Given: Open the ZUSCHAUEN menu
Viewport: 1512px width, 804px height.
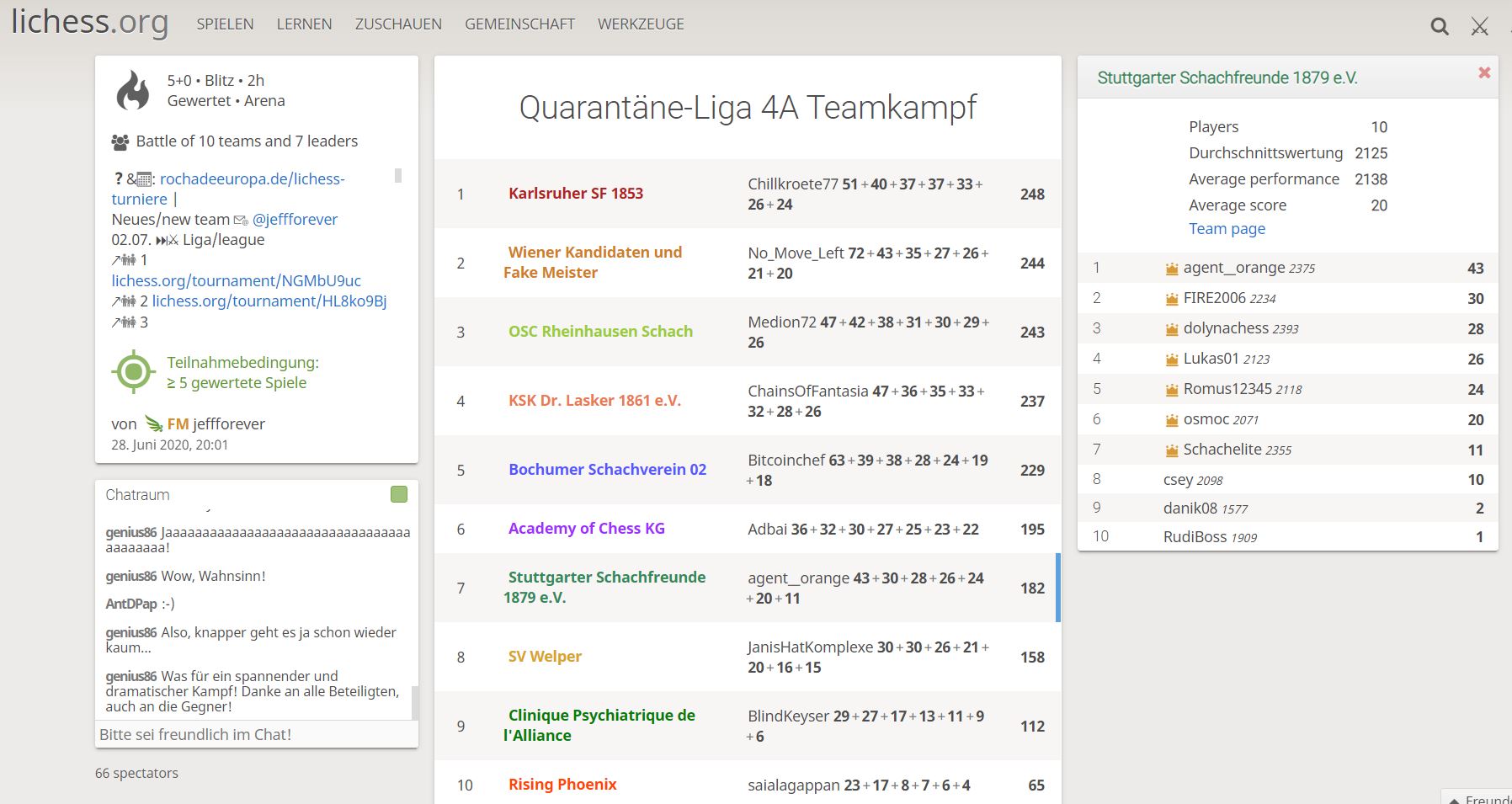Looking at the screenshot, I should [x=398, y=24].
